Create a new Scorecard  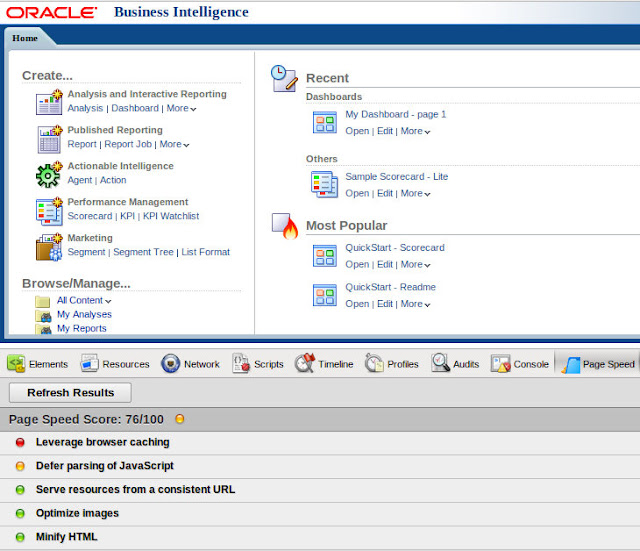pyautogui.click(x=90, y=216)
